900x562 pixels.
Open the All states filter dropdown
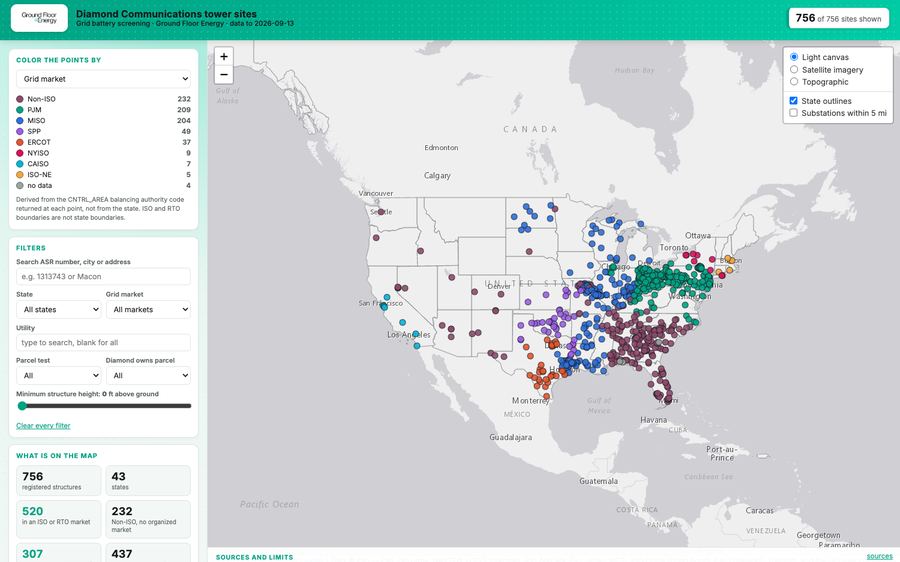(59, 309)
